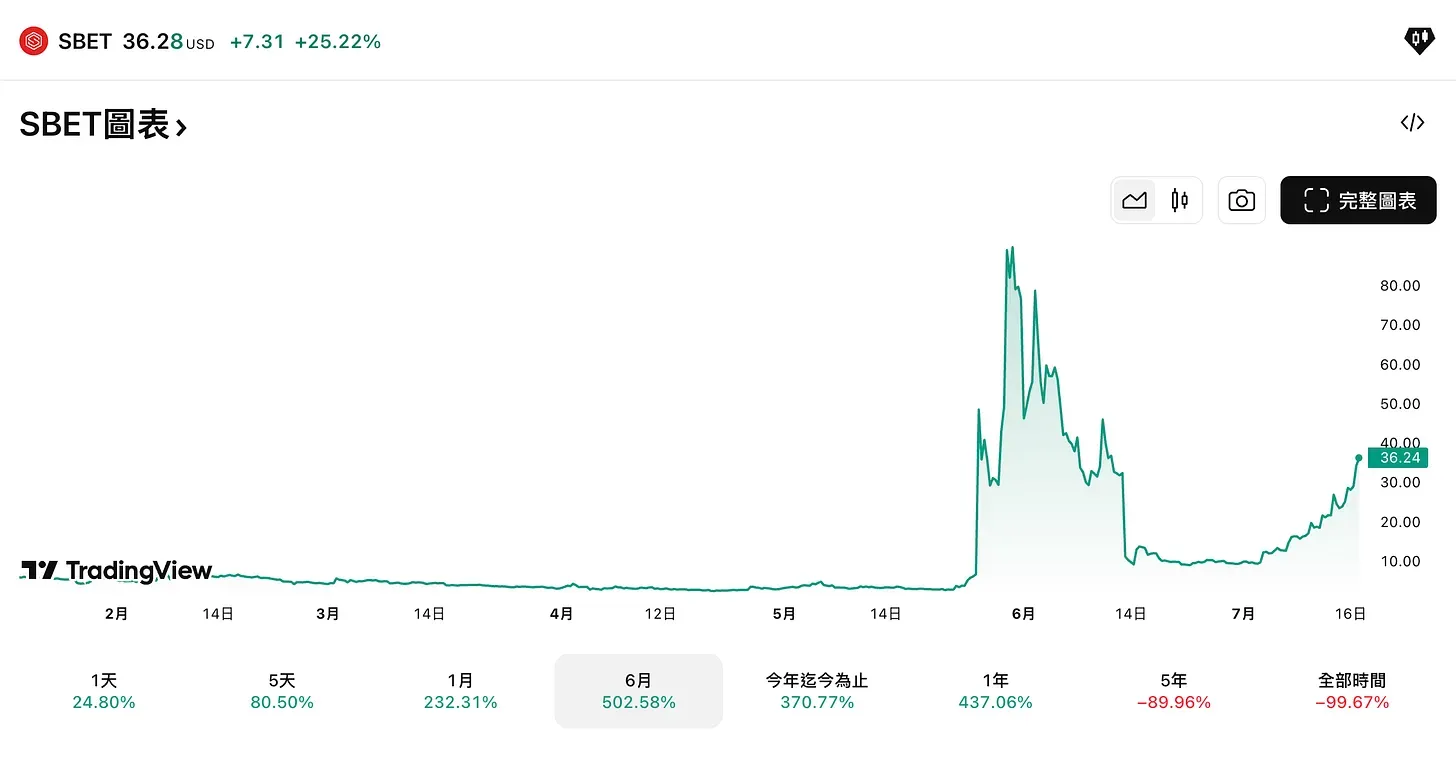This screenshot has width=1456, height=761.
Task: Select the 1天 time range tab
Action: click(104, 691)
